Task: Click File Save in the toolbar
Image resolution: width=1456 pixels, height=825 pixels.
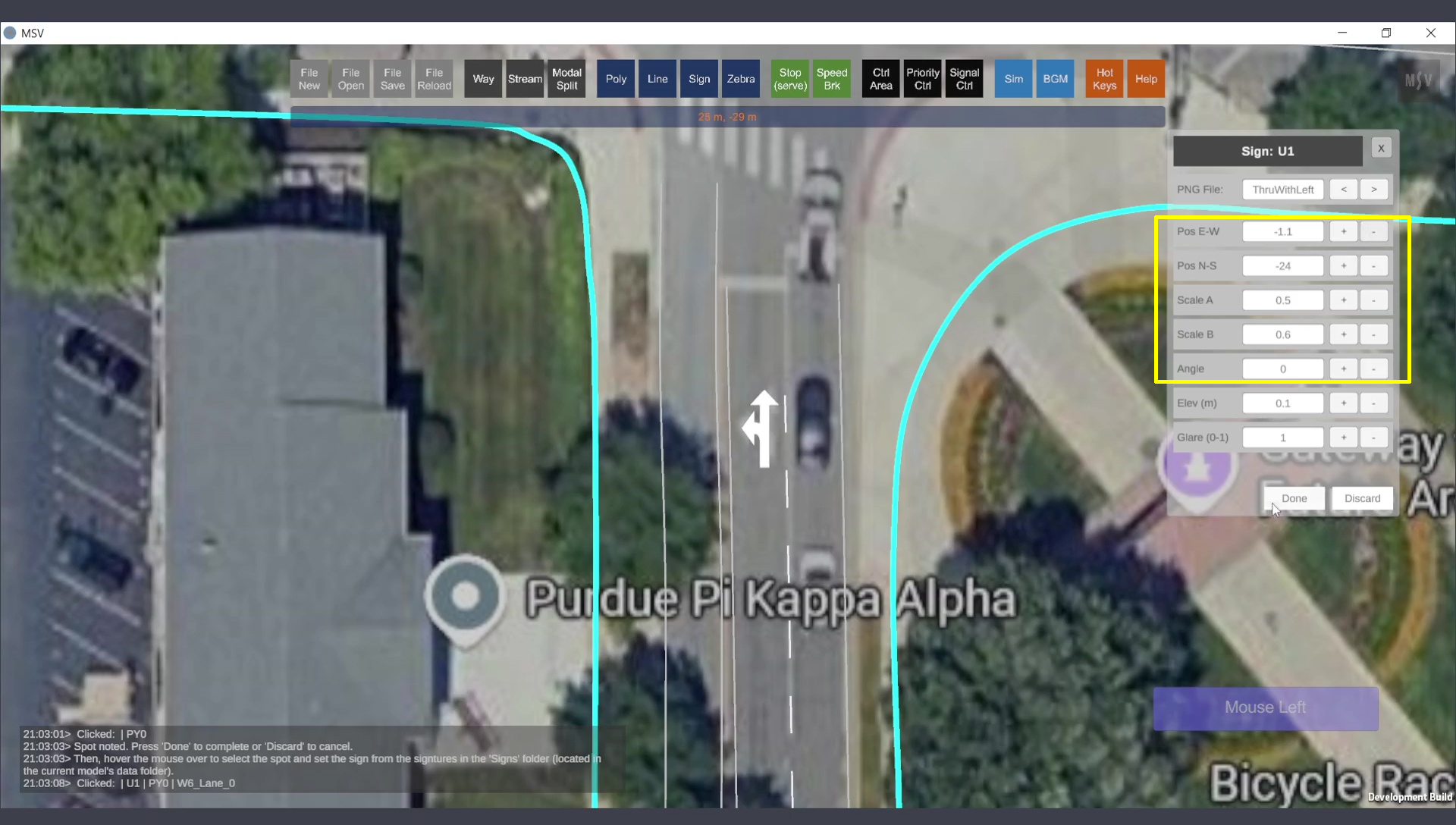Action: click(392, 79)
